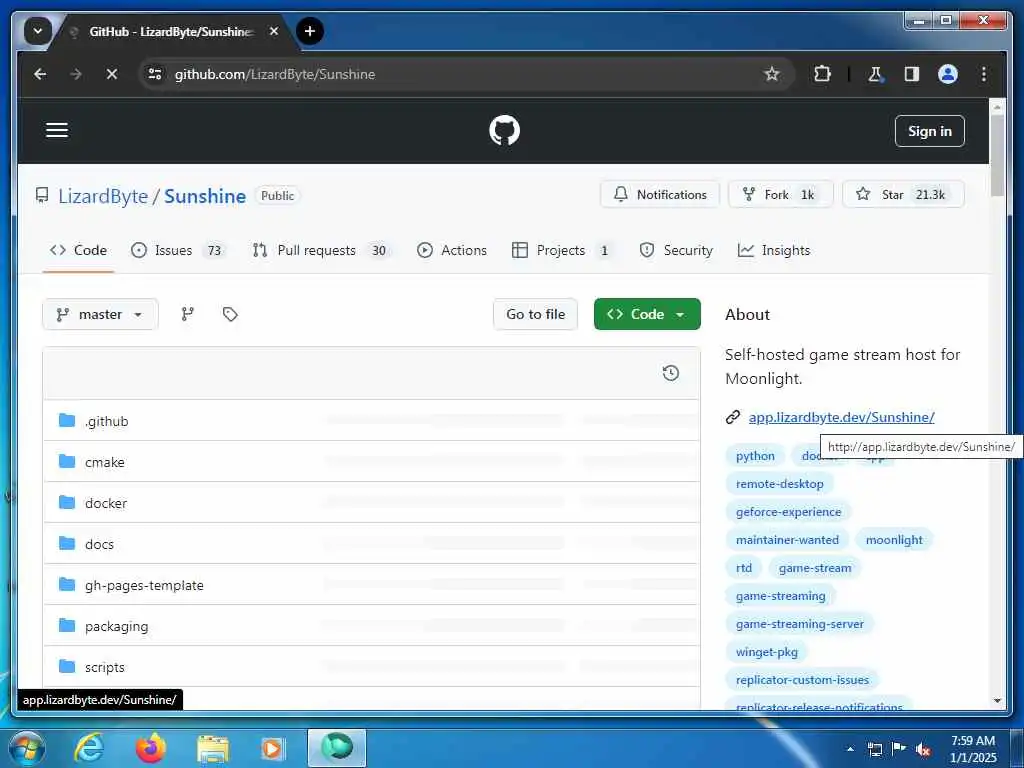Viewport: 1024px width, 768px height.
Task: Open commit history clock icon
Action: click(671, 373)
